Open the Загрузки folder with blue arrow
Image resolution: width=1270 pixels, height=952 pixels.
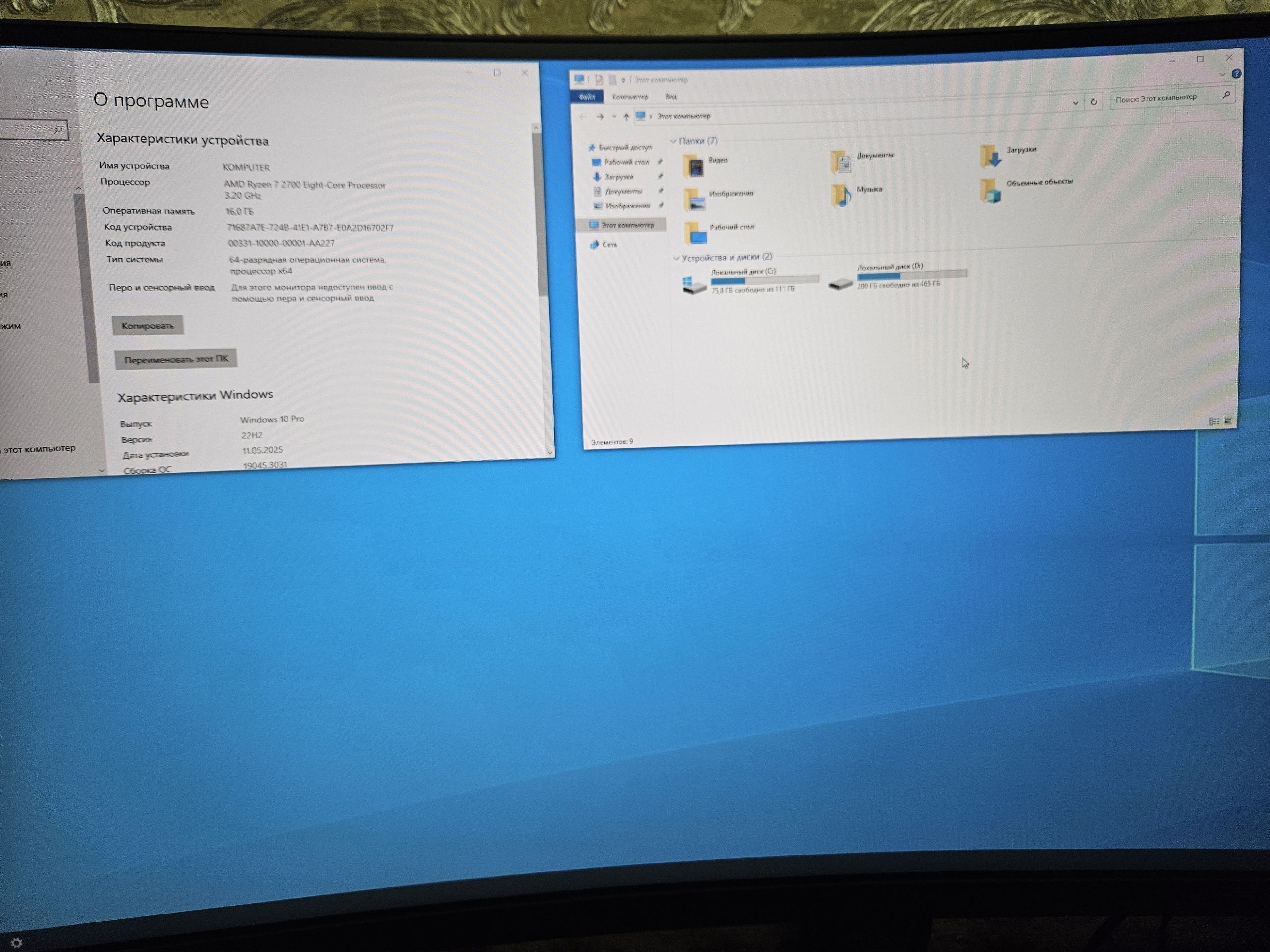(x=992, y=156)
